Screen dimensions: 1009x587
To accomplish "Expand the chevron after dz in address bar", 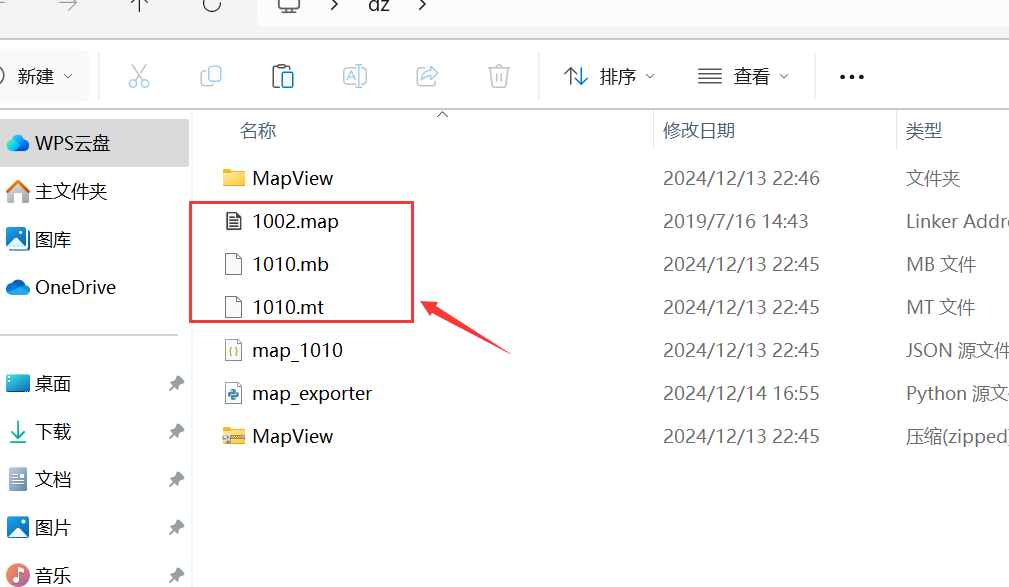I will click(422, 5).
